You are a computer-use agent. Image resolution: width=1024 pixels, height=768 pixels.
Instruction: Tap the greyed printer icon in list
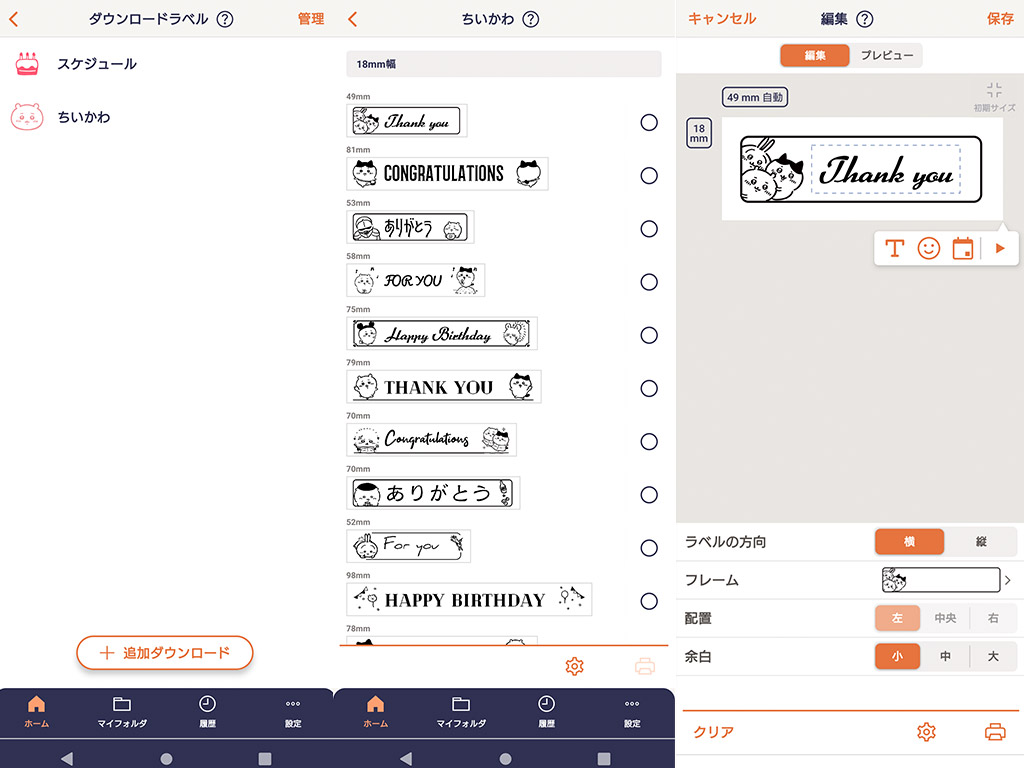tap(645, 666)
